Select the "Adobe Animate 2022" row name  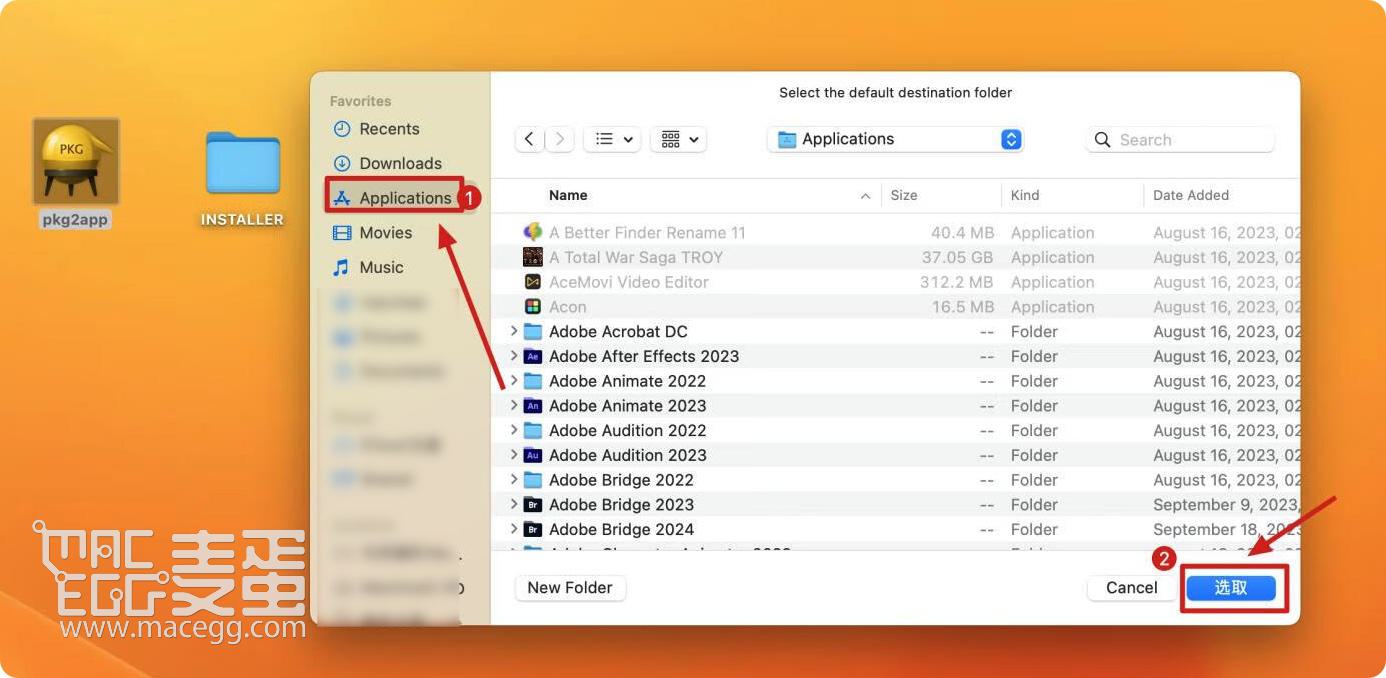(627, 381)
